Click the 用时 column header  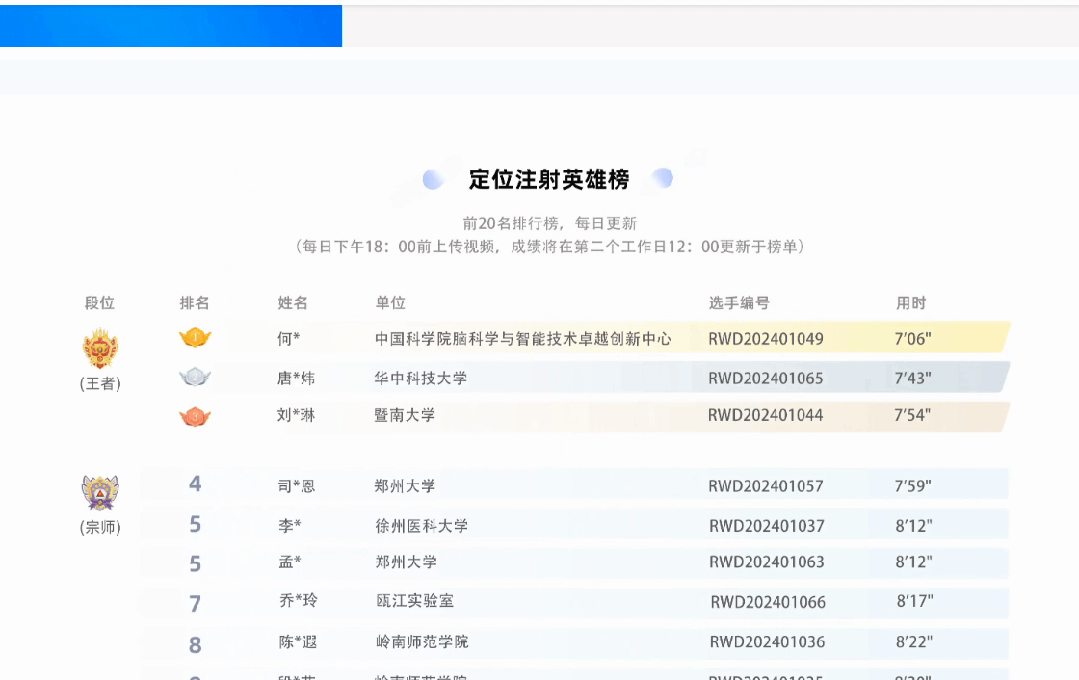point(911,303)
